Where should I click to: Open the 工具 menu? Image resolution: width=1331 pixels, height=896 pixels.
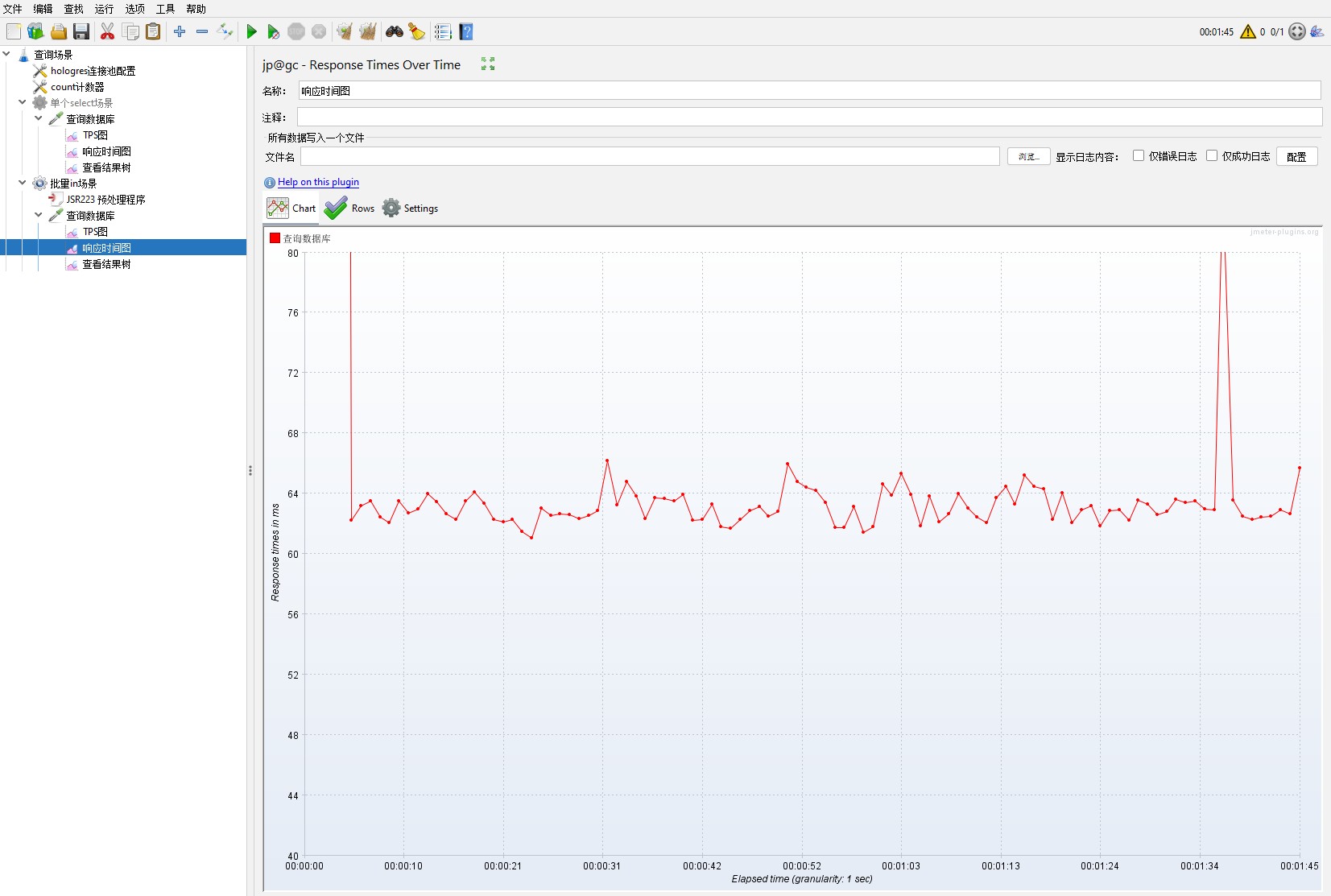[x=166, y=9]
